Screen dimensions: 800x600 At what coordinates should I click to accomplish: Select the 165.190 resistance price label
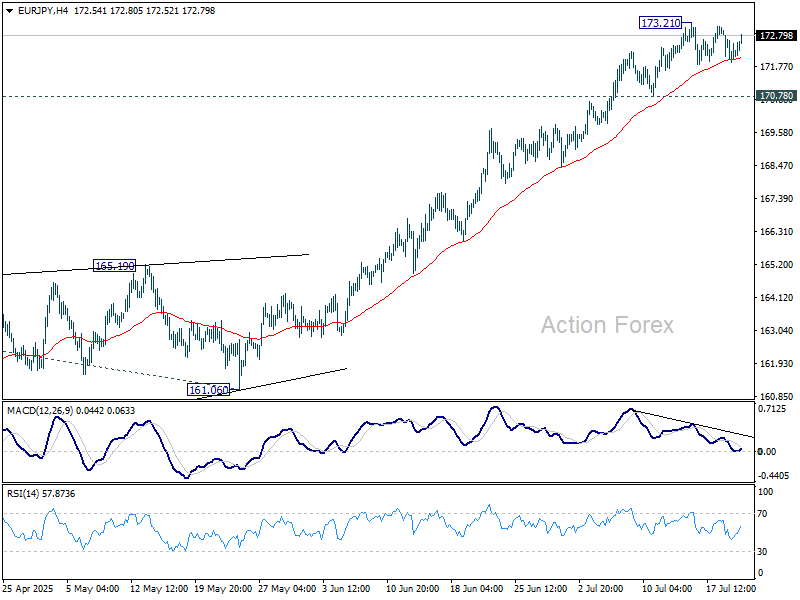113,266
